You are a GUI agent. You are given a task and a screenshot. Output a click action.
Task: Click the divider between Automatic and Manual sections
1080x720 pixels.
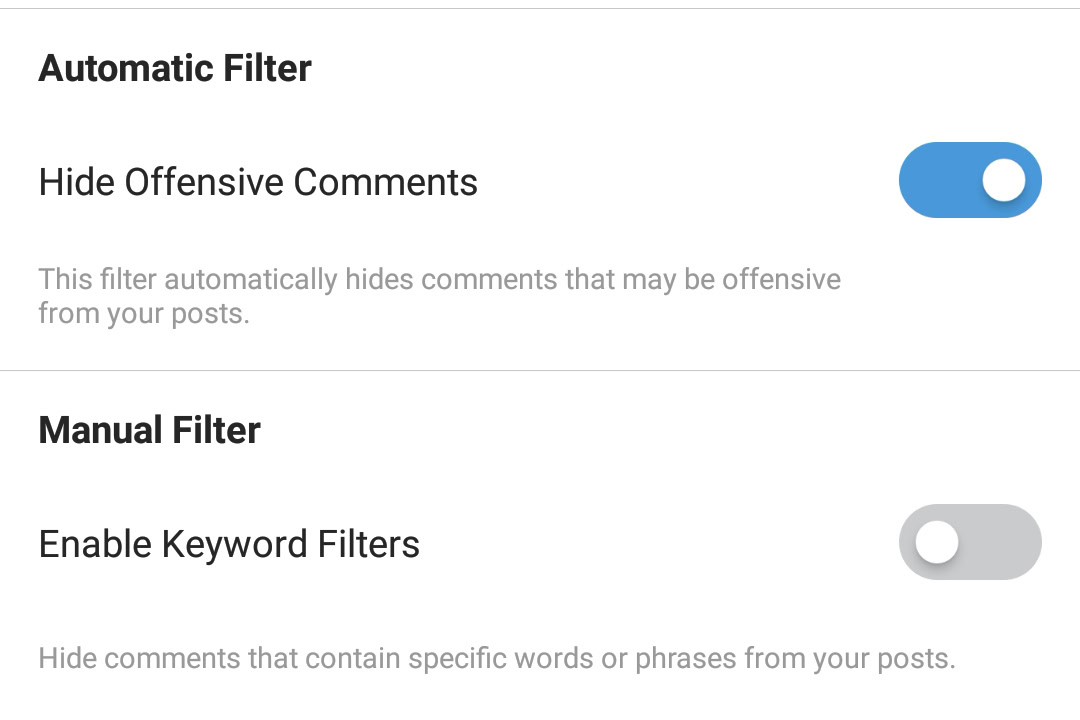point(540,371)
